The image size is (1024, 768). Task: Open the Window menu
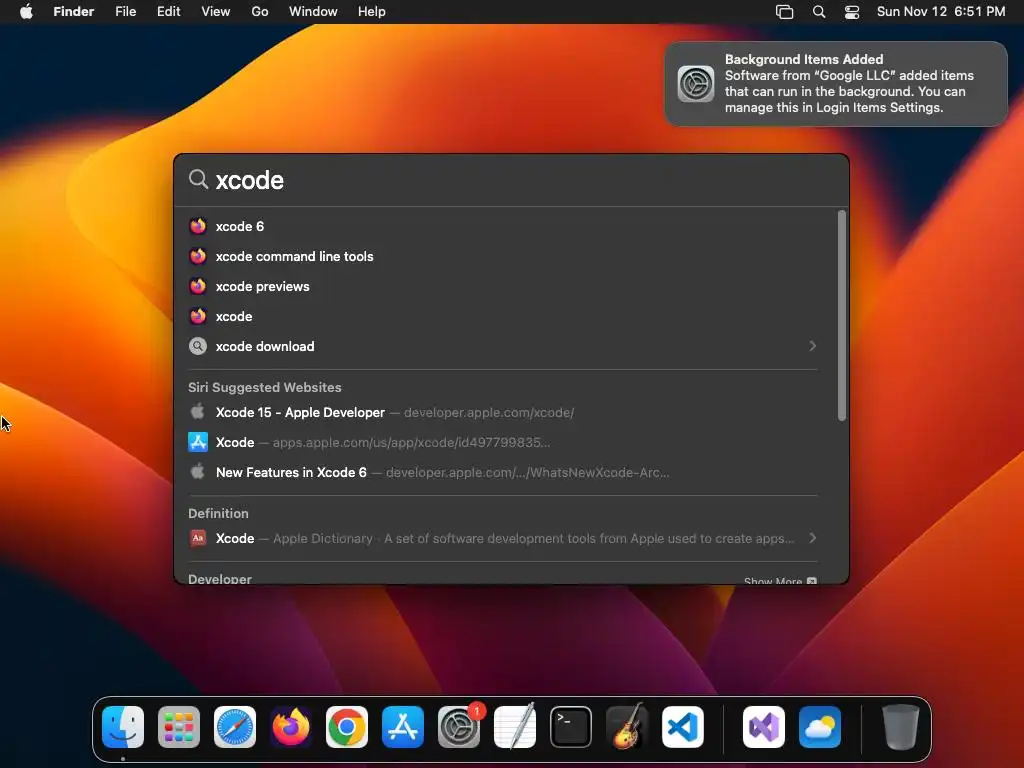pyautogui.click(x=313, y=12)
